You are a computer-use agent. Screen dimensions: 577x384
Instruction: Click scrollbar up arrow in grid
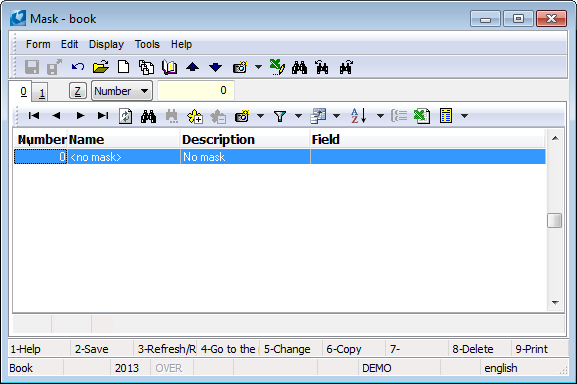pos(555,138)
